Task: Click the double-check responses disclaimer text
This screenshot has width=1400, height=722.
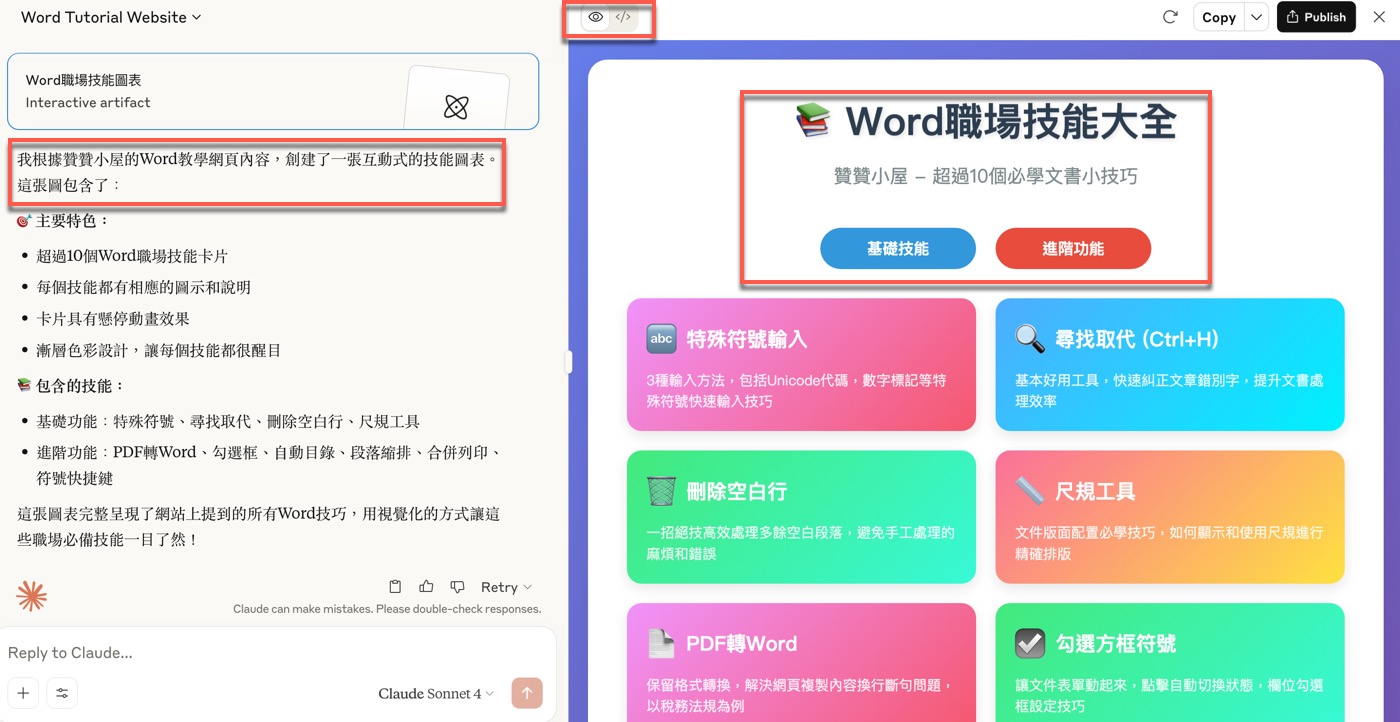Action: 387,609
